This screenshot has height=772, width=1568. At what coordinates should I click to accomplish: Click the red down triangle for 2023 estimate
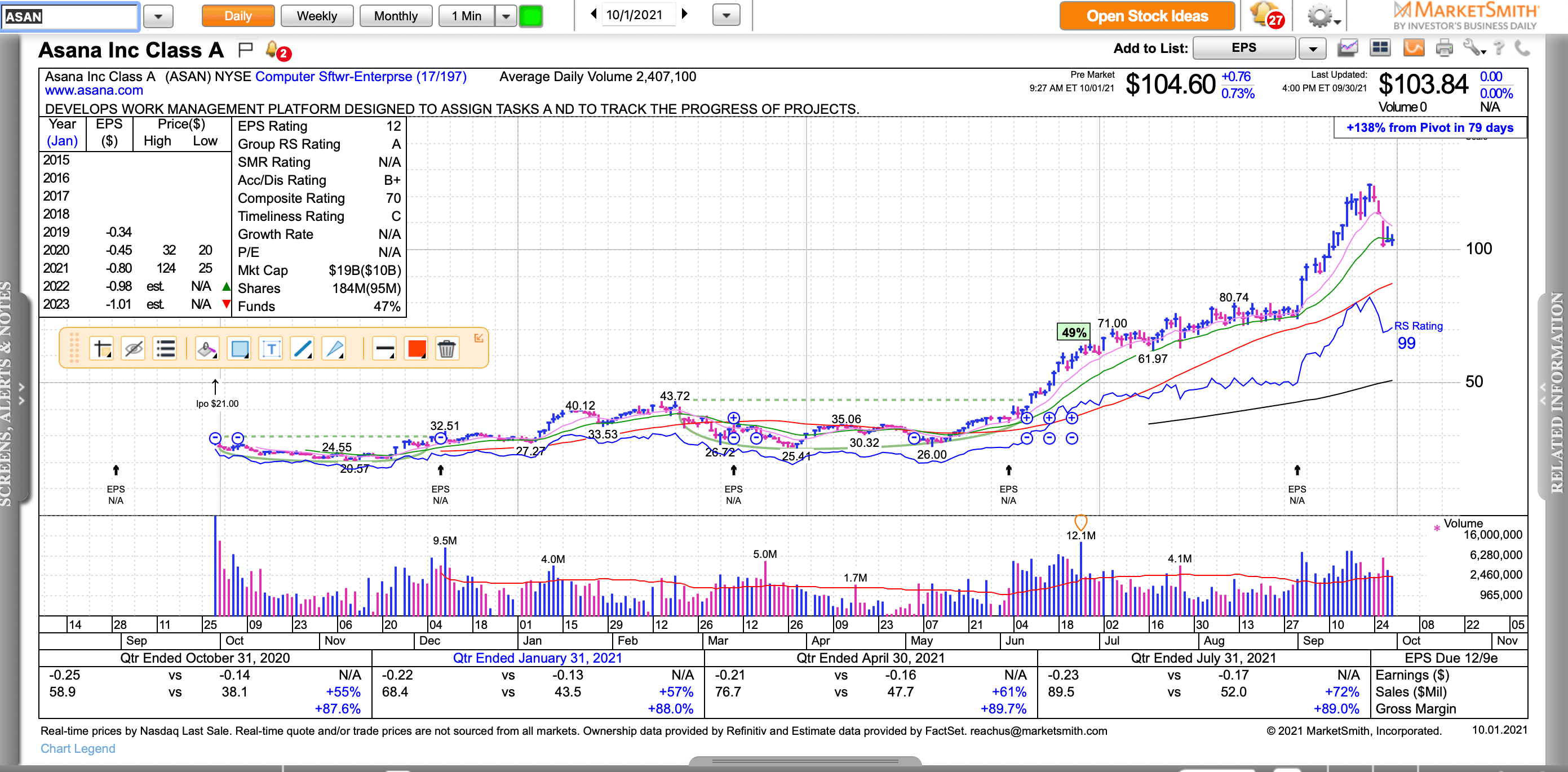pos(227,304)
